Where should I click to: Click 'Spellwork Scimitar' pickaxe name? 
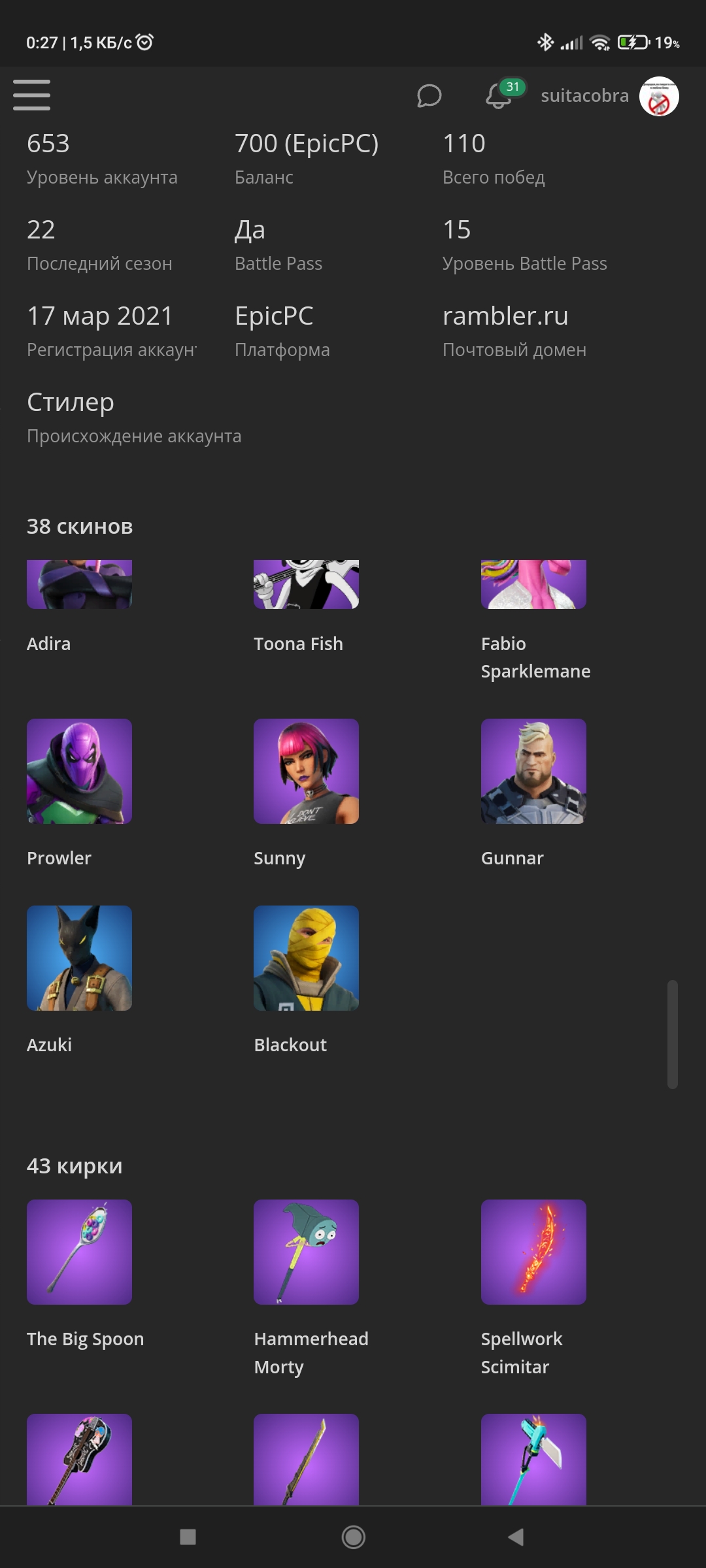pyautogui.click(x=522, y=1353)
